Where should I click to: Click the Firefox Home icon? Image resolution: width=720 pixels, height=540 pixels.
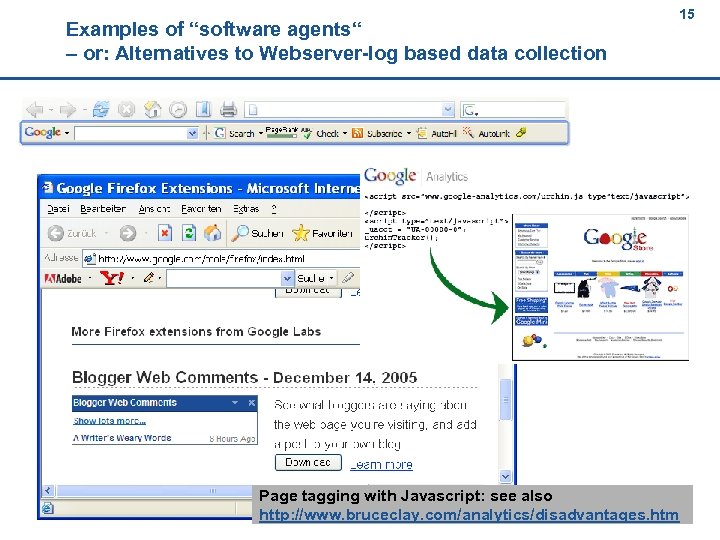click(152, 109)
